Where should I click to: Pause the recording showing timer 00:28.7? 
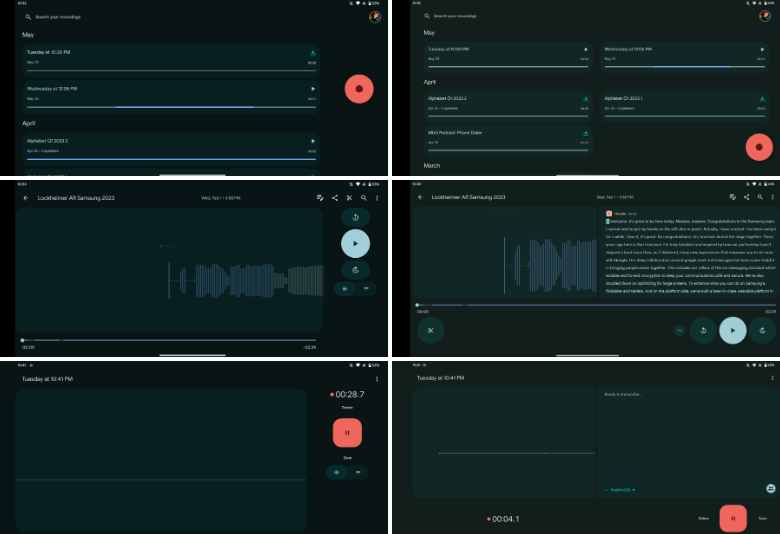tap(347, 433)
